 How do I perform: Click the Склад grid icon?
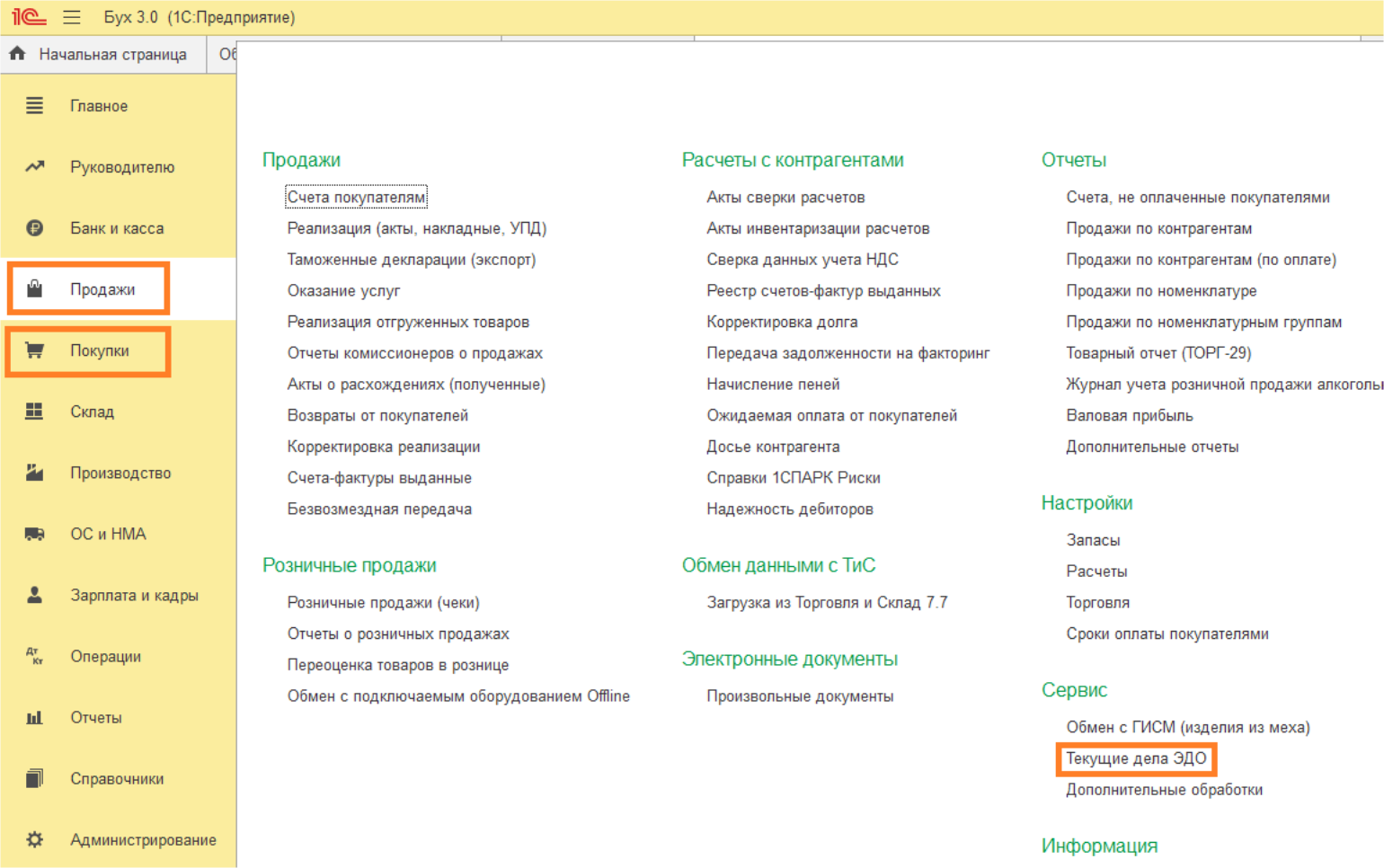(34, 412)
